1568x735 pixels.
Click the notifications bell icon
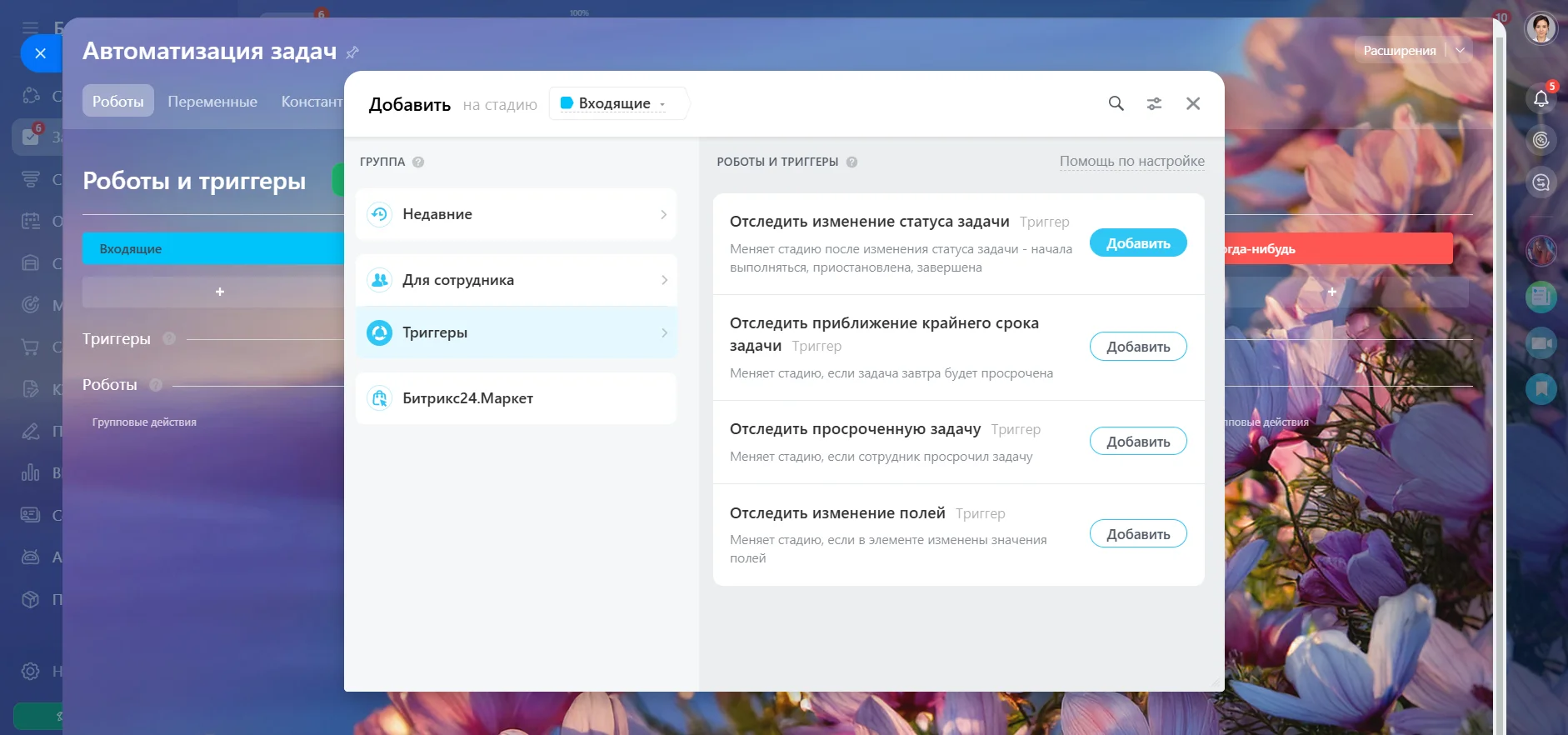tap(1541, 98)
